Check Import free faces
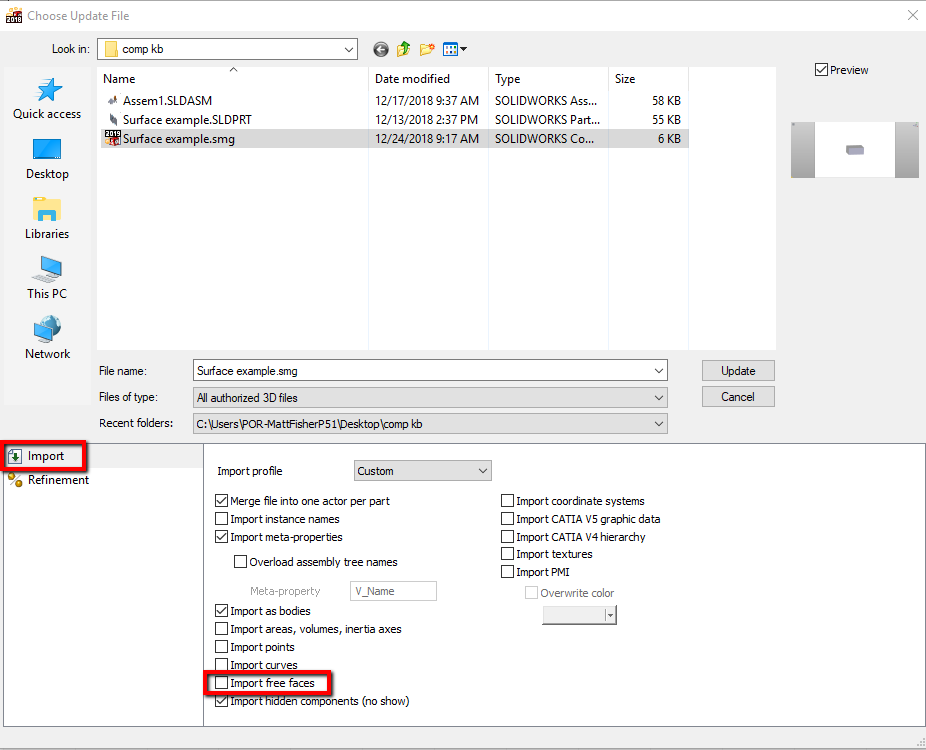 coord(221,683)
